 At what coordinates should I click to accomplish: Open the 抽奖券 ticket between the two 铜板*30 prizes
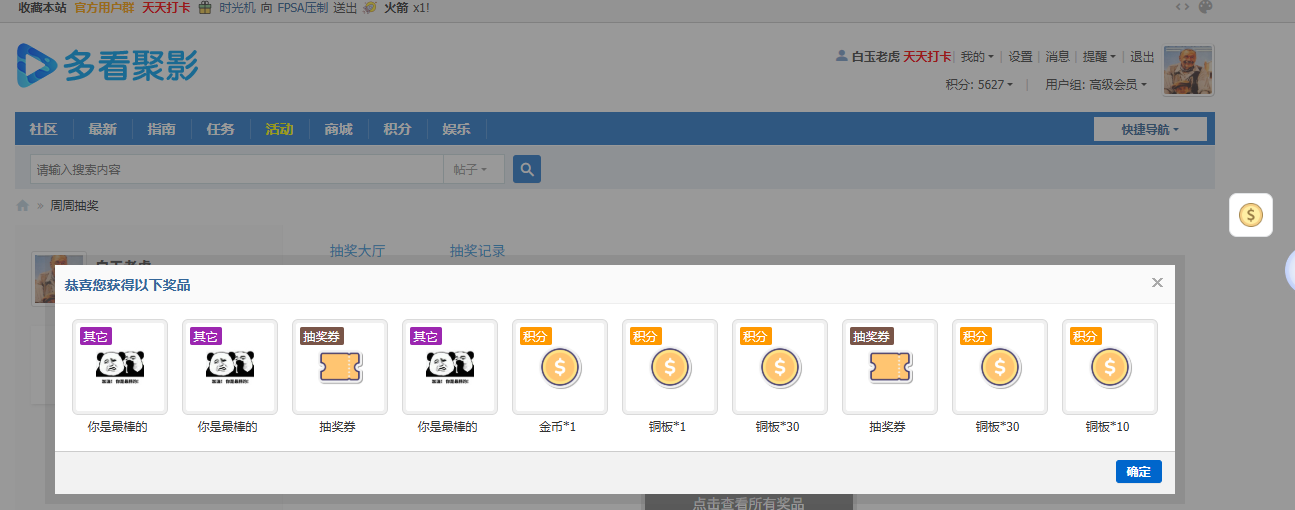pyautogui.click(x=890, y=367)
